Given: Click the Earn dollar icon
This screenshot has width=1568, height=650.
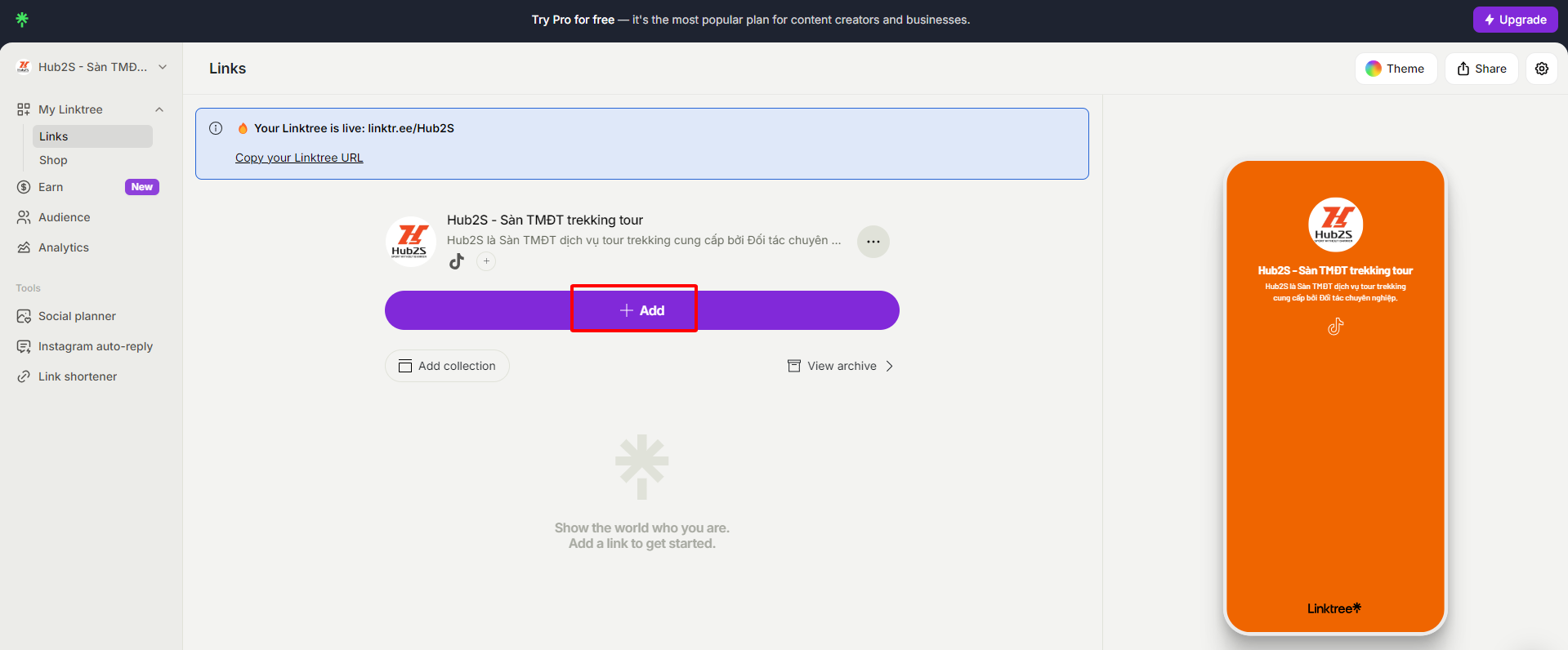Looking at the screenshot, I should 24,187.
